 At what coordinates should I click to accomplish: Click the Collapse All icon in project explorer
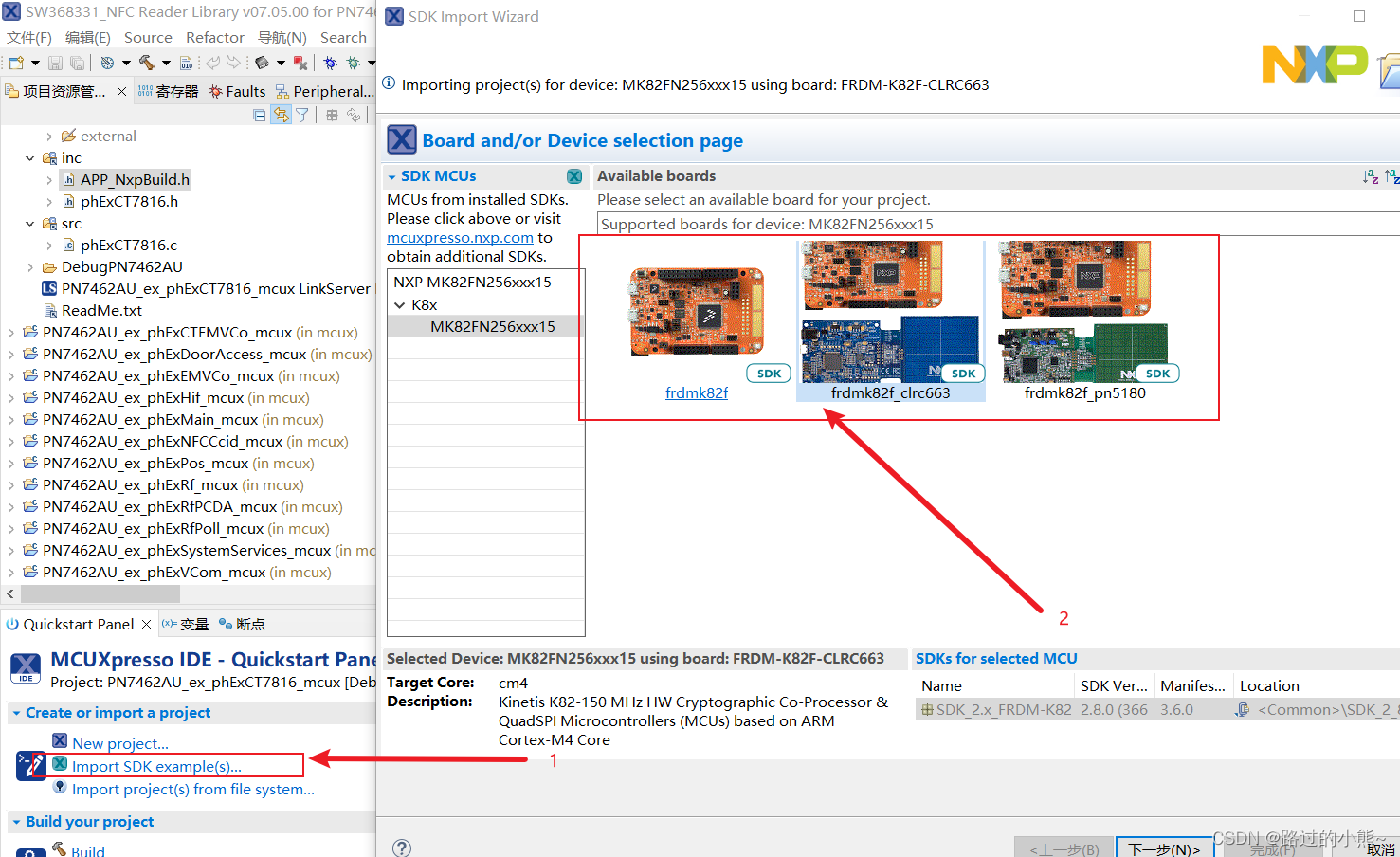pos(260,115)
